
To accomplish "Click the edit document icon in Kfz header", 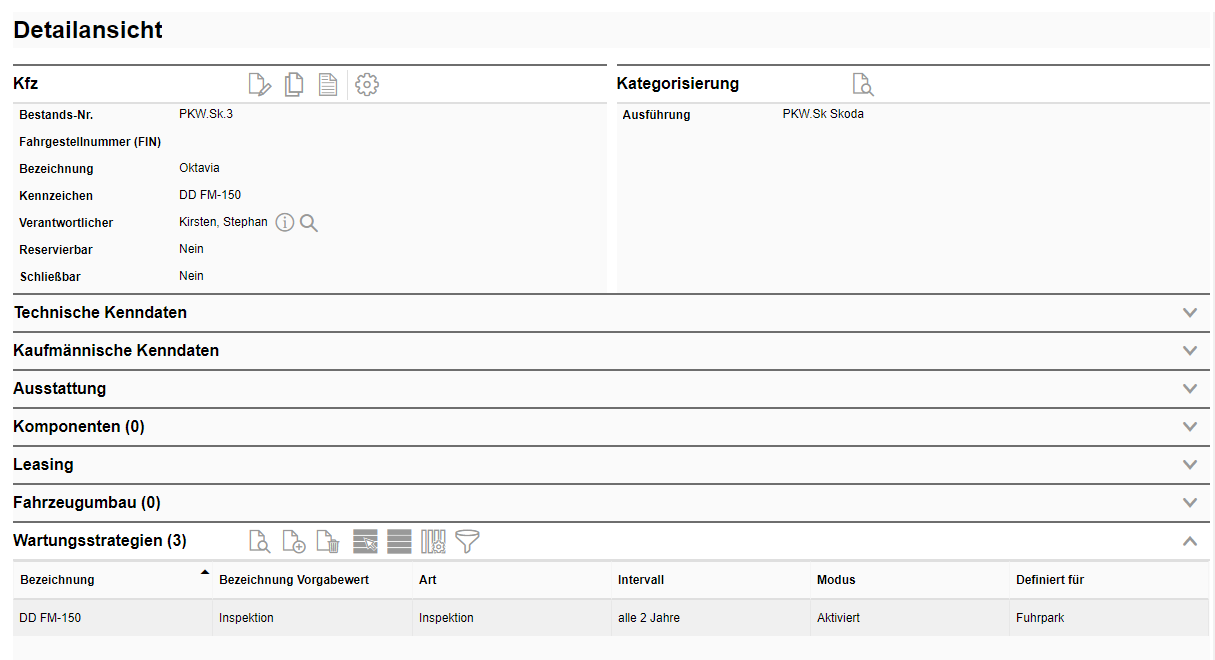I will [x=259, y=85].
